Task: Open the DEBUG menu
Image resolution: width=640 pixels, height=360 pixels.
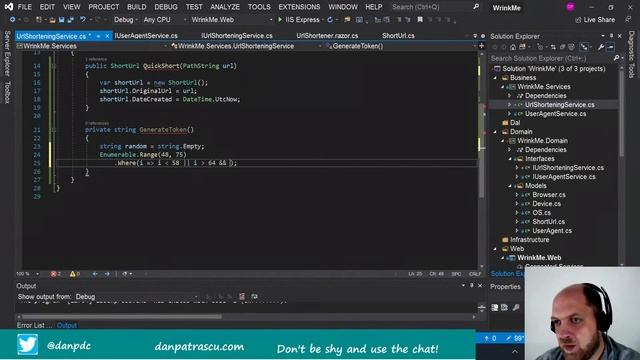Action: 166,7
